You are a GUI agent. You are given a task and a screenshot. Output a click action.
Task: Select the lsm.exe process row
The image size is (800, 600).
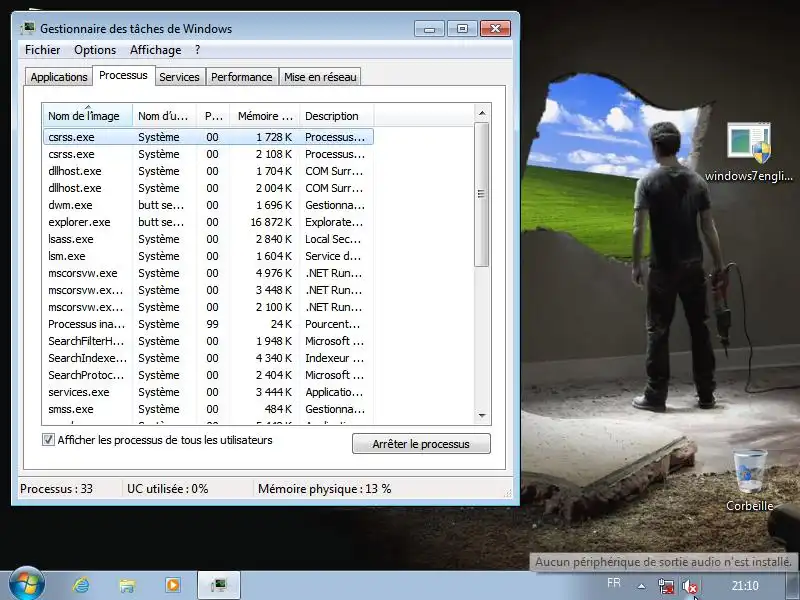pos(208,256)
